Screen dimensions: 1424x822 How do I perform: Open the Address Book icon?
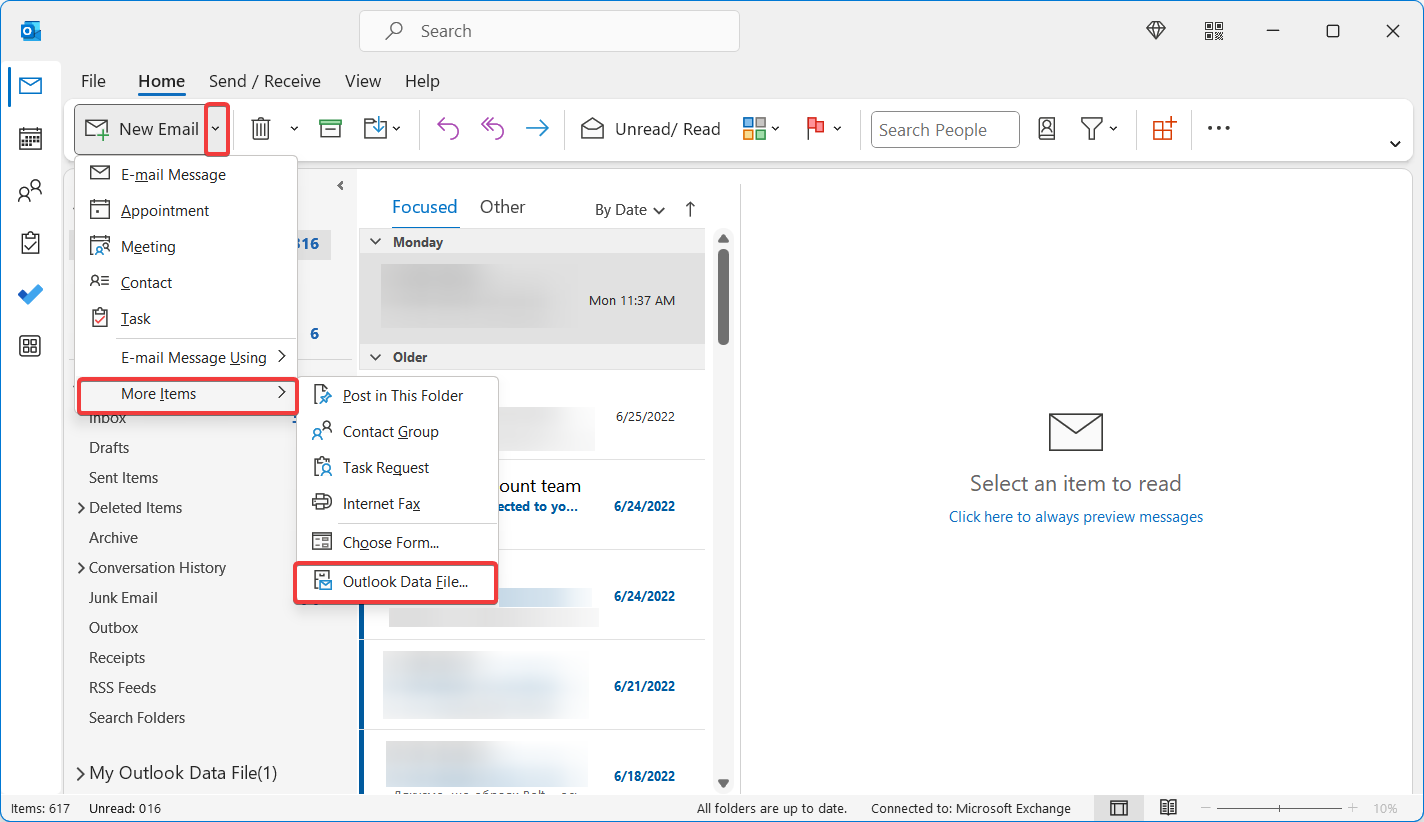pos(1047,128)
